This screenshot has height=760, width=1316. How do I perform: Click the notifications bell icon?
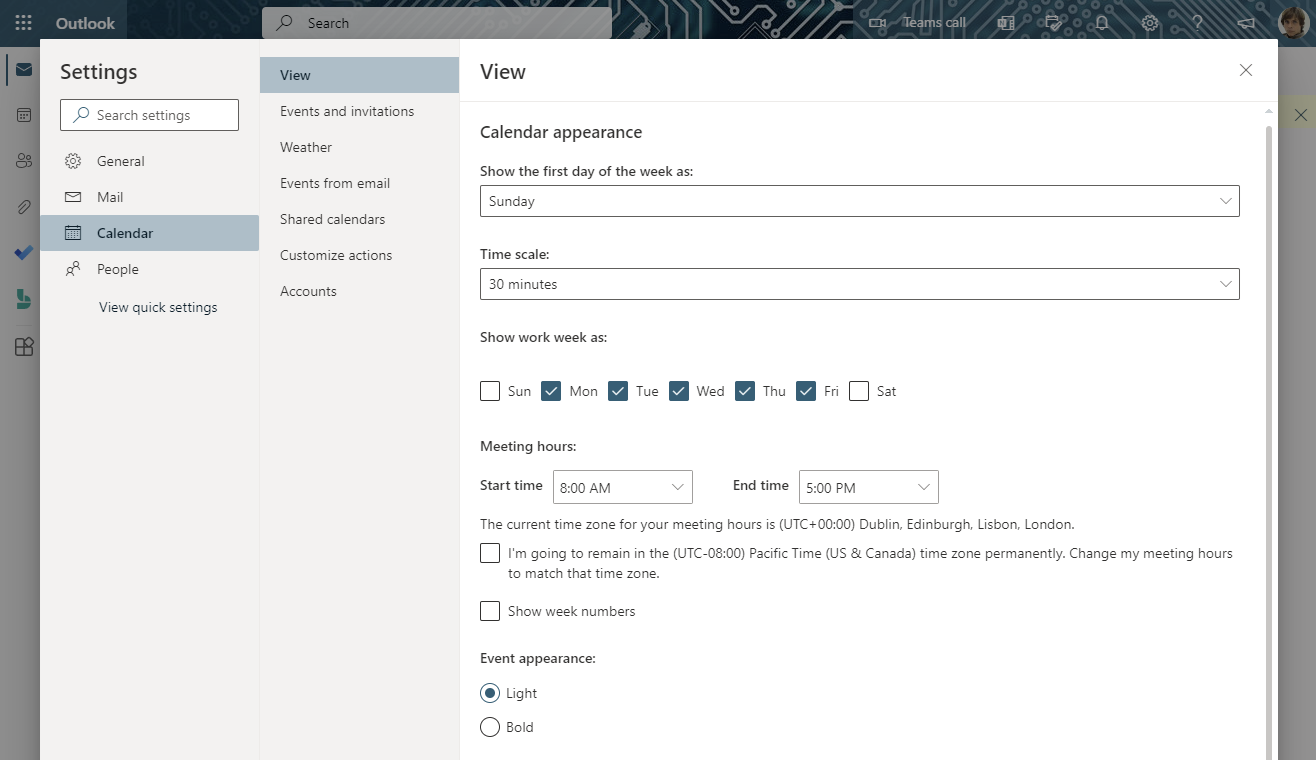pos(1102,23)
